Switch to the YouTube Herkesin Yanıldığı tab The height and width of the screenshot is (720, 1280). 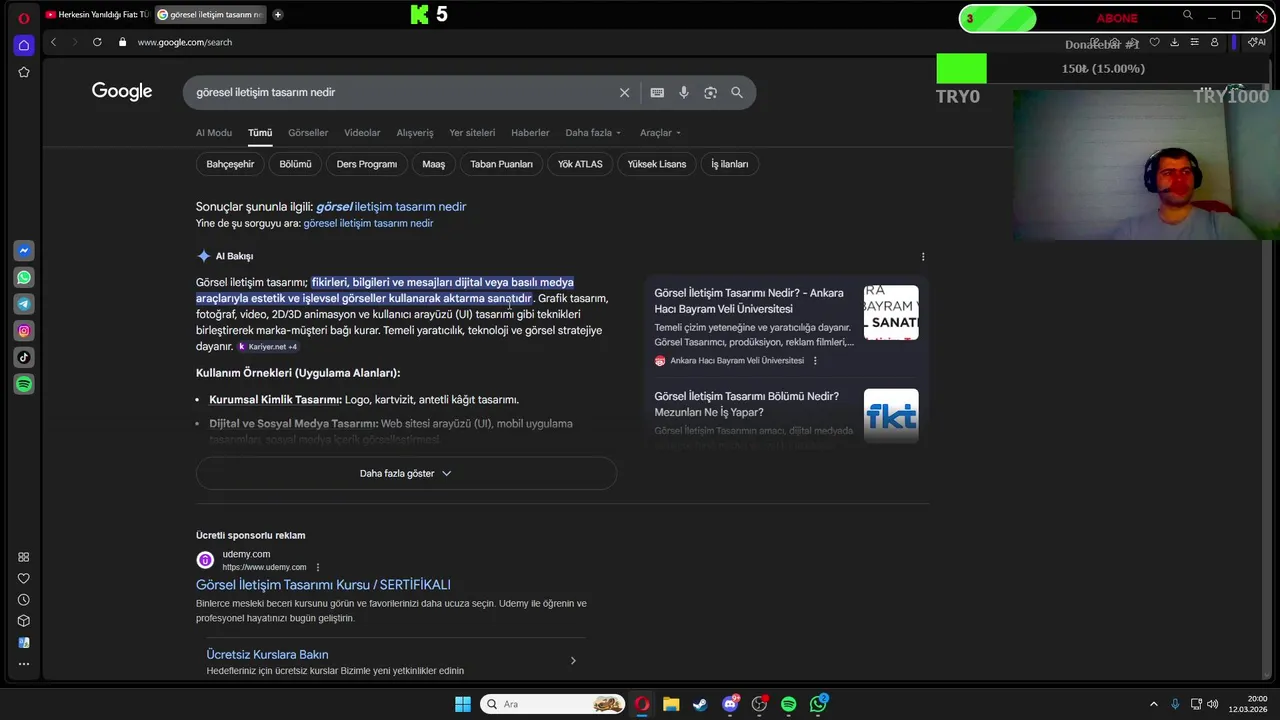[x=97, y=15]
